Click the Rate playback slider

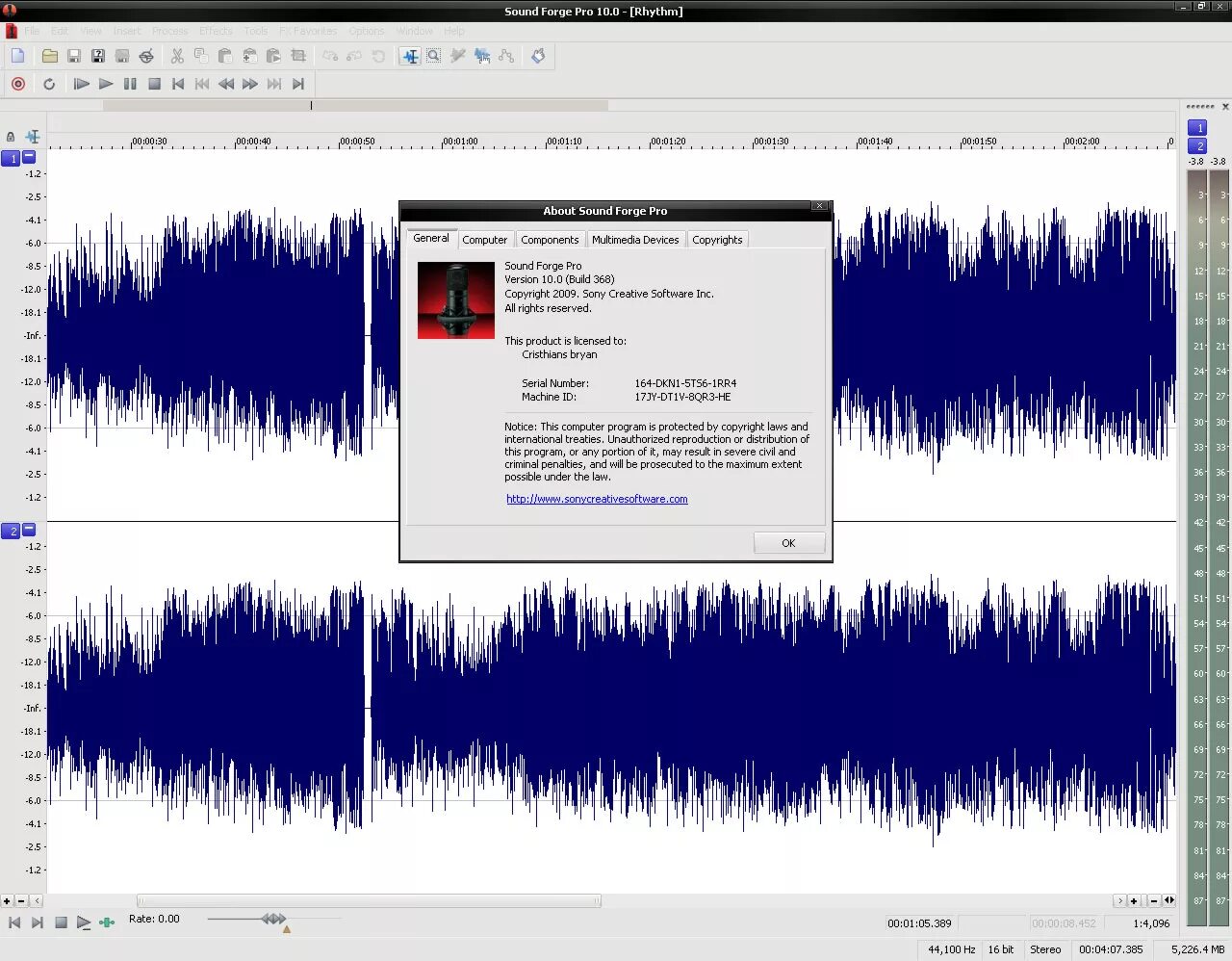[273, 919]
